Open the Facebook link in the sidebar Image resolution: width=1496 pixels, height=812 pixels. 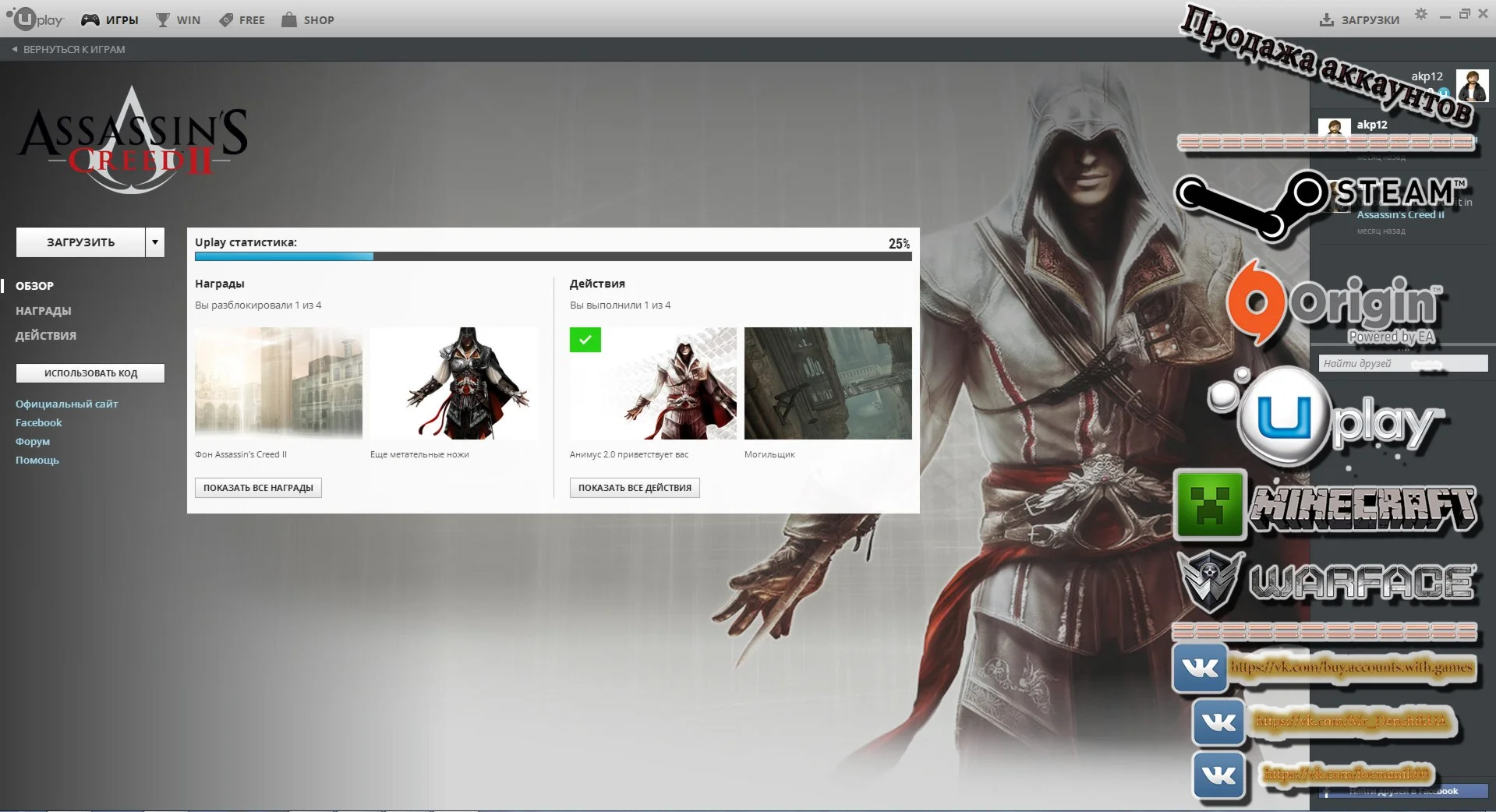pos(38,422)
